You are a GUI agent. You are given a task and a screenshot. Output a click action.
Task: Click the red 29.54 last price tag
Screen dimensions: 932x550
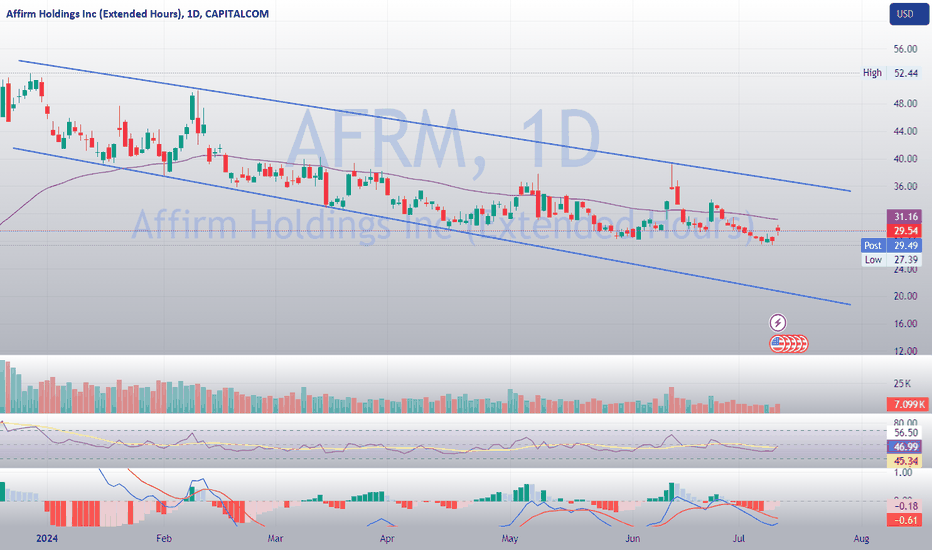tap(904, 231)
